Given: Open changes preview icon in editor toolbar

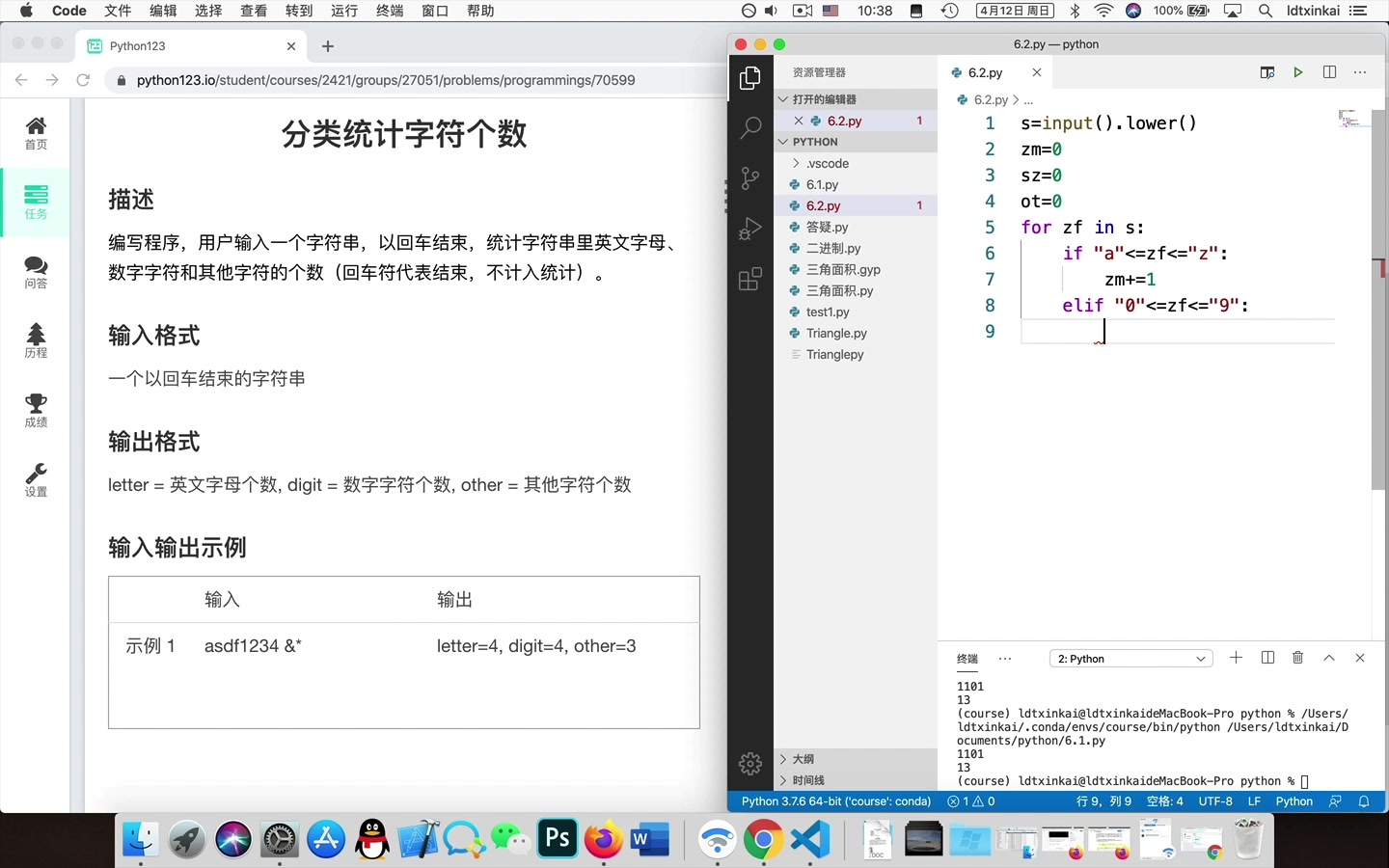Looking at the screenshot, I should point(1267,72).
